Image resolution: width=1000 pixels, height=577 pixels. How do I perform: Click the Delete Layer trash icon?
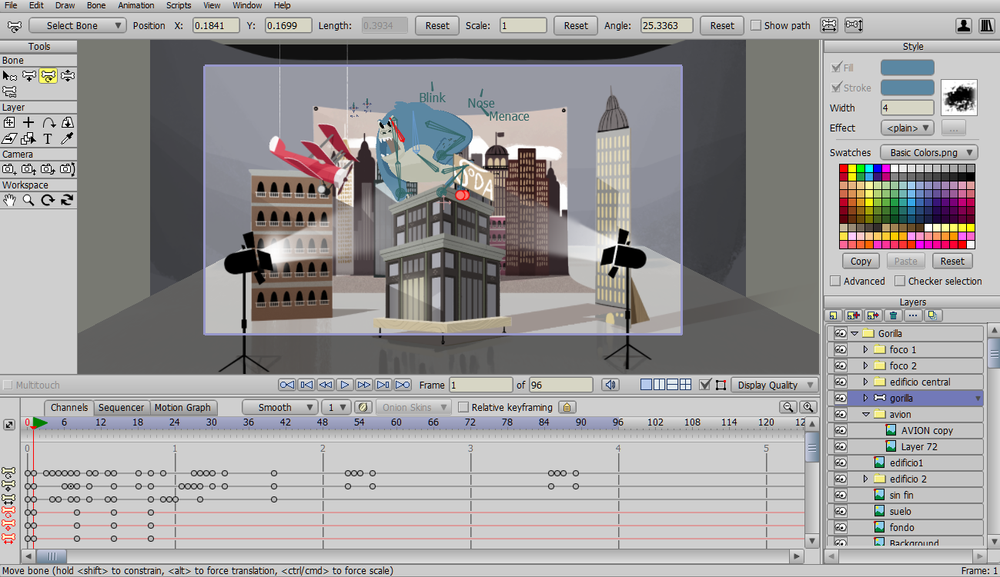(893, 316)
